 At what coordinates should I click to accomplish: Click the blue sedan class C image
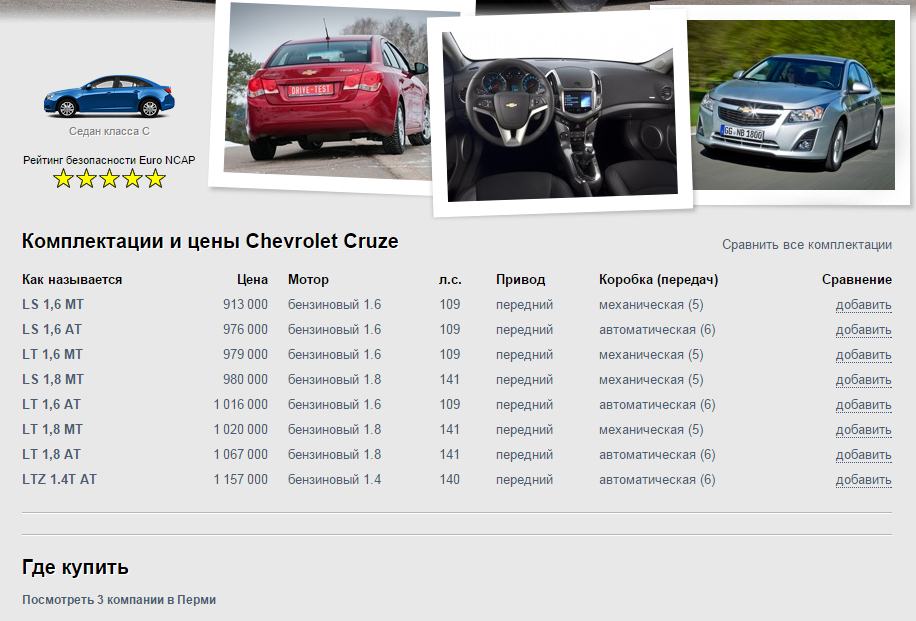pos(109,96)
